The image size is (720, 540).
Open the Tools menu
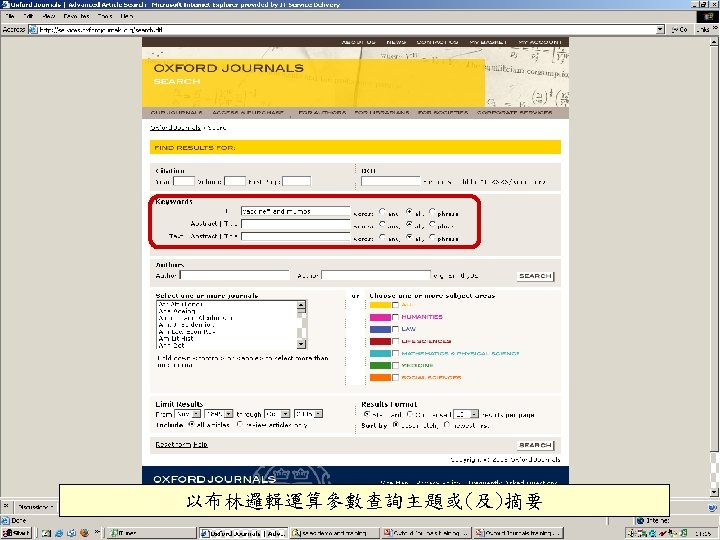coord(105,16)
